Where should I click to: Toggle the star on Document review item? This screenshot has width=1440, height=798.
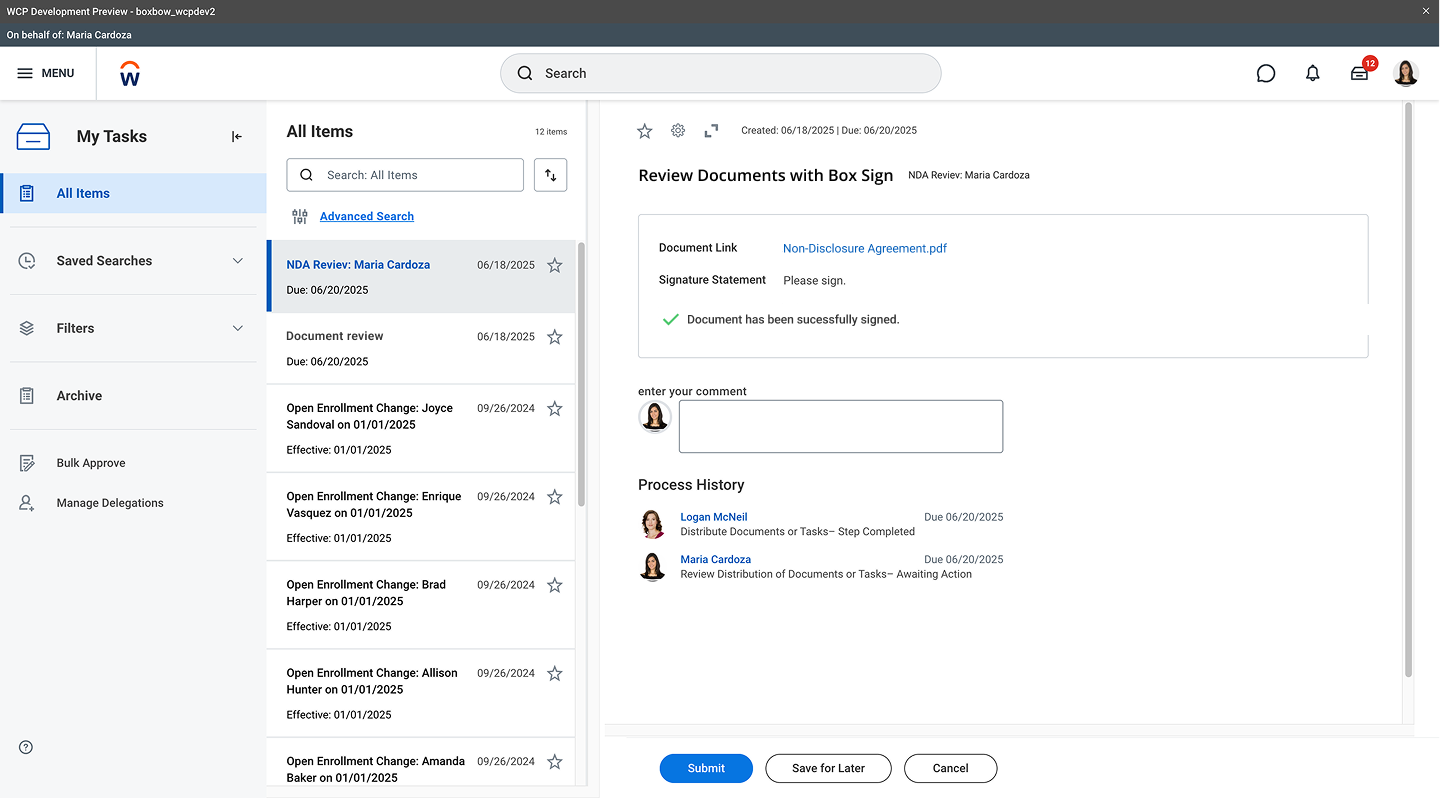click(555, 337)
